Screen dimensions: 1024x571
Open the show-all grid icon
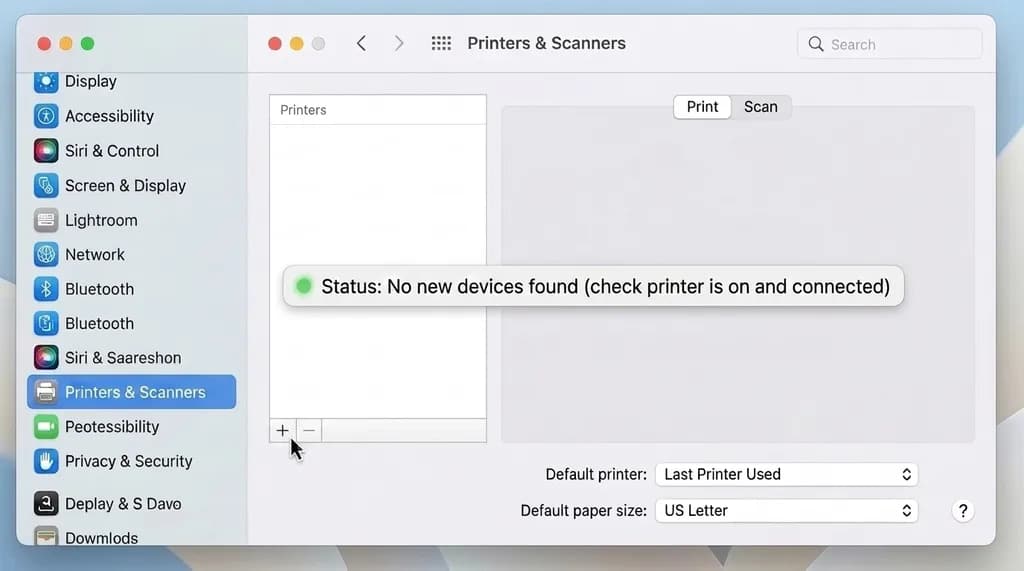click(441, 43)
